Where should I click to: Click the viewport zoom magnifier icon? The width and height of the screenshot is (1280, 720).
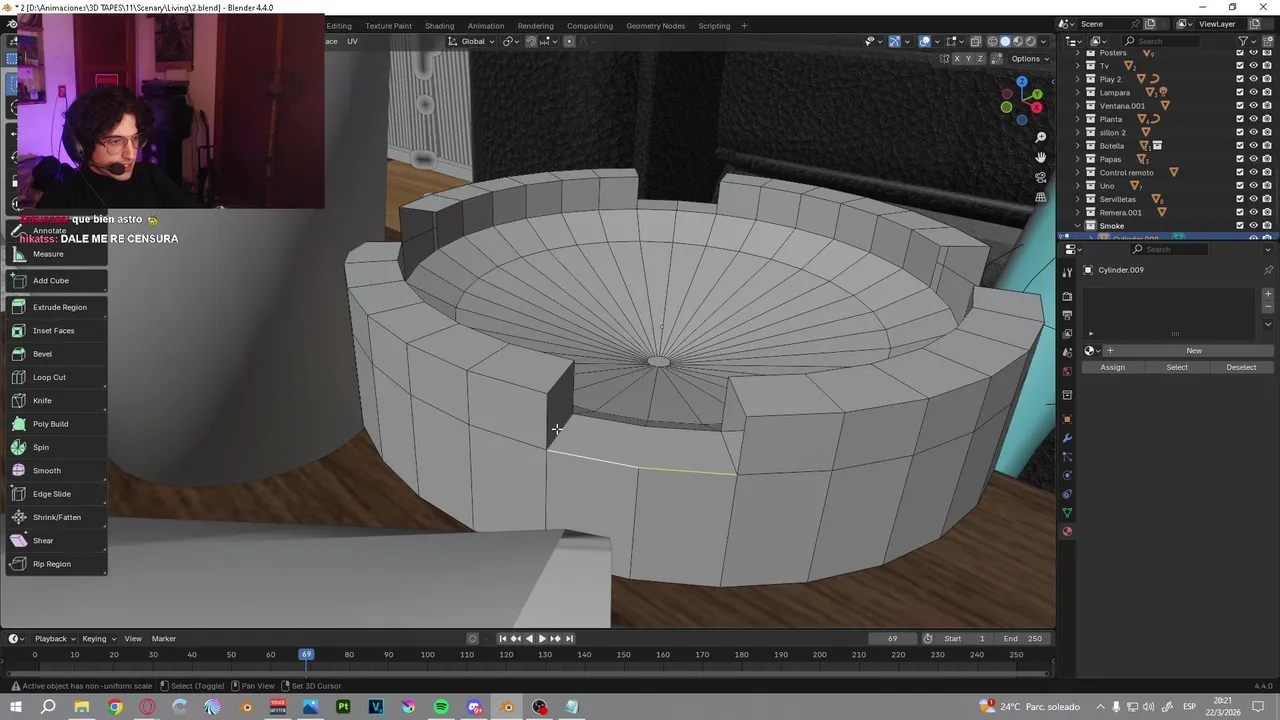coord(1041,137)
